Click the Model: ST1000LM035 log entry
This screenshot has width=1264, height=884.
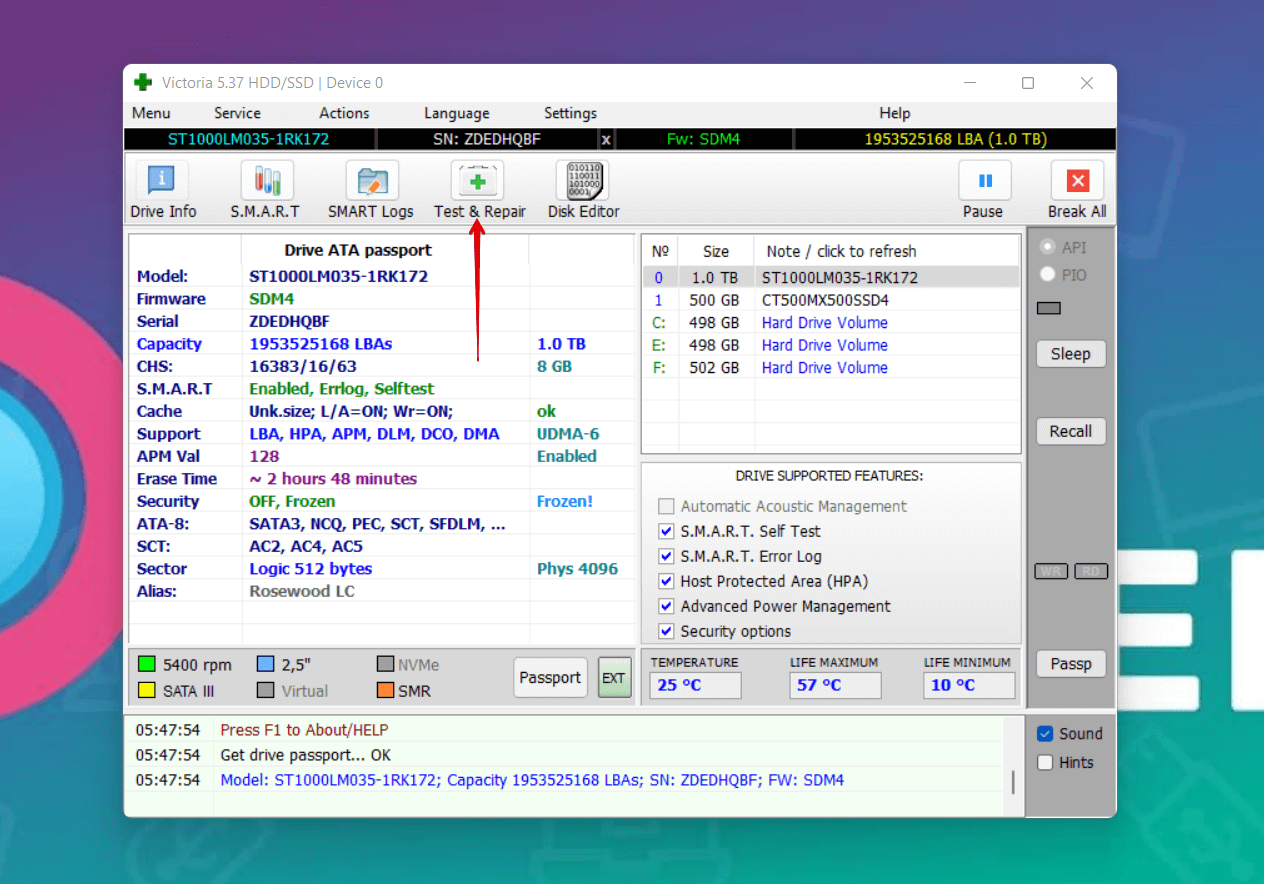coord(532,780)
